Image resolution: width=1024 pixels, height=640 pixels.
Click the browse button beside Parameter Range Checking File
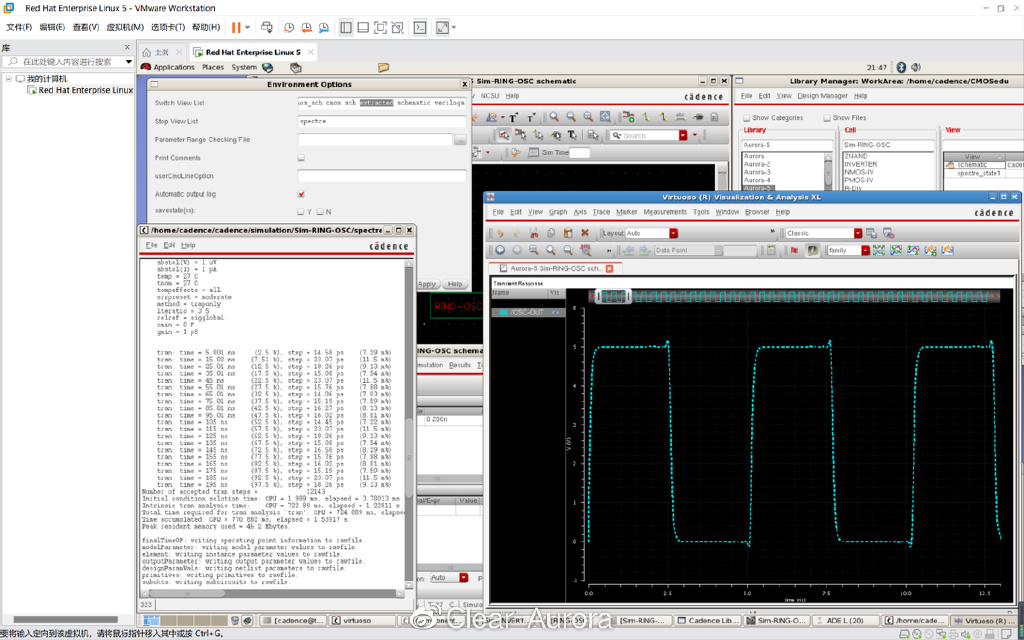coord(460,140)
